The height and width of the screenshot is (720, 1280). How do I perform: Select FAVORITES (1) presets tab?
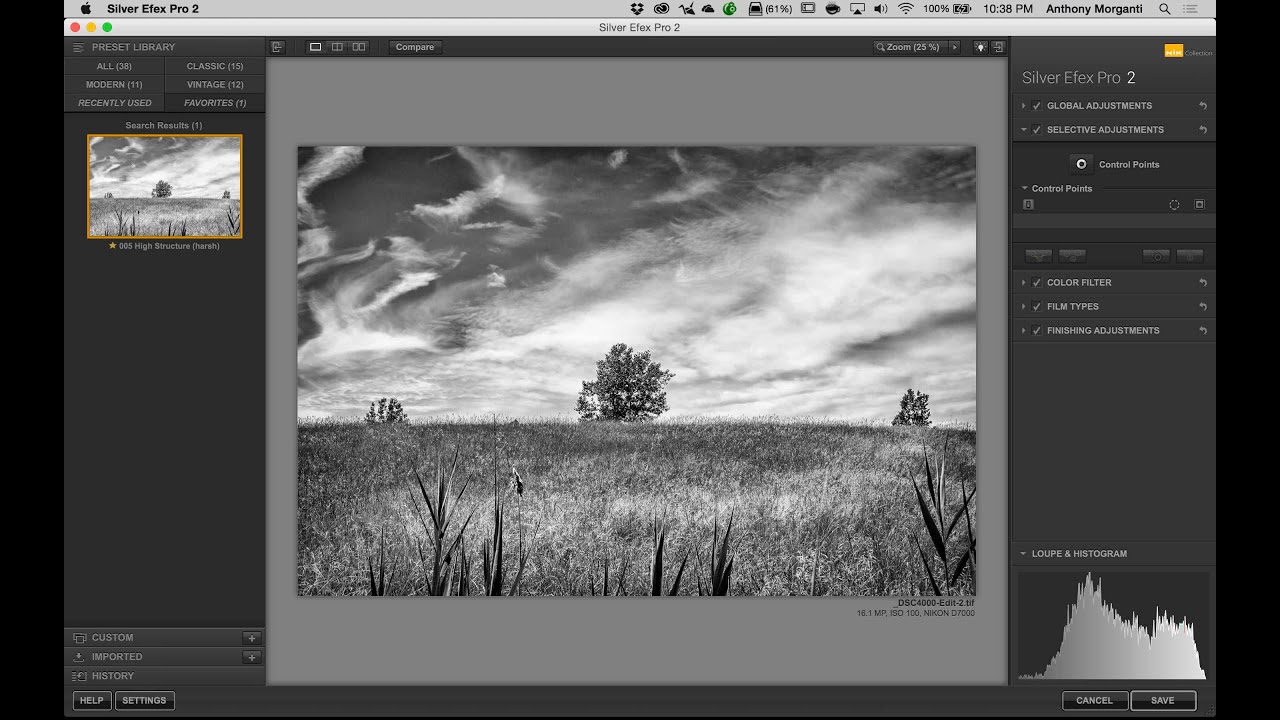(x=215, y=103)
